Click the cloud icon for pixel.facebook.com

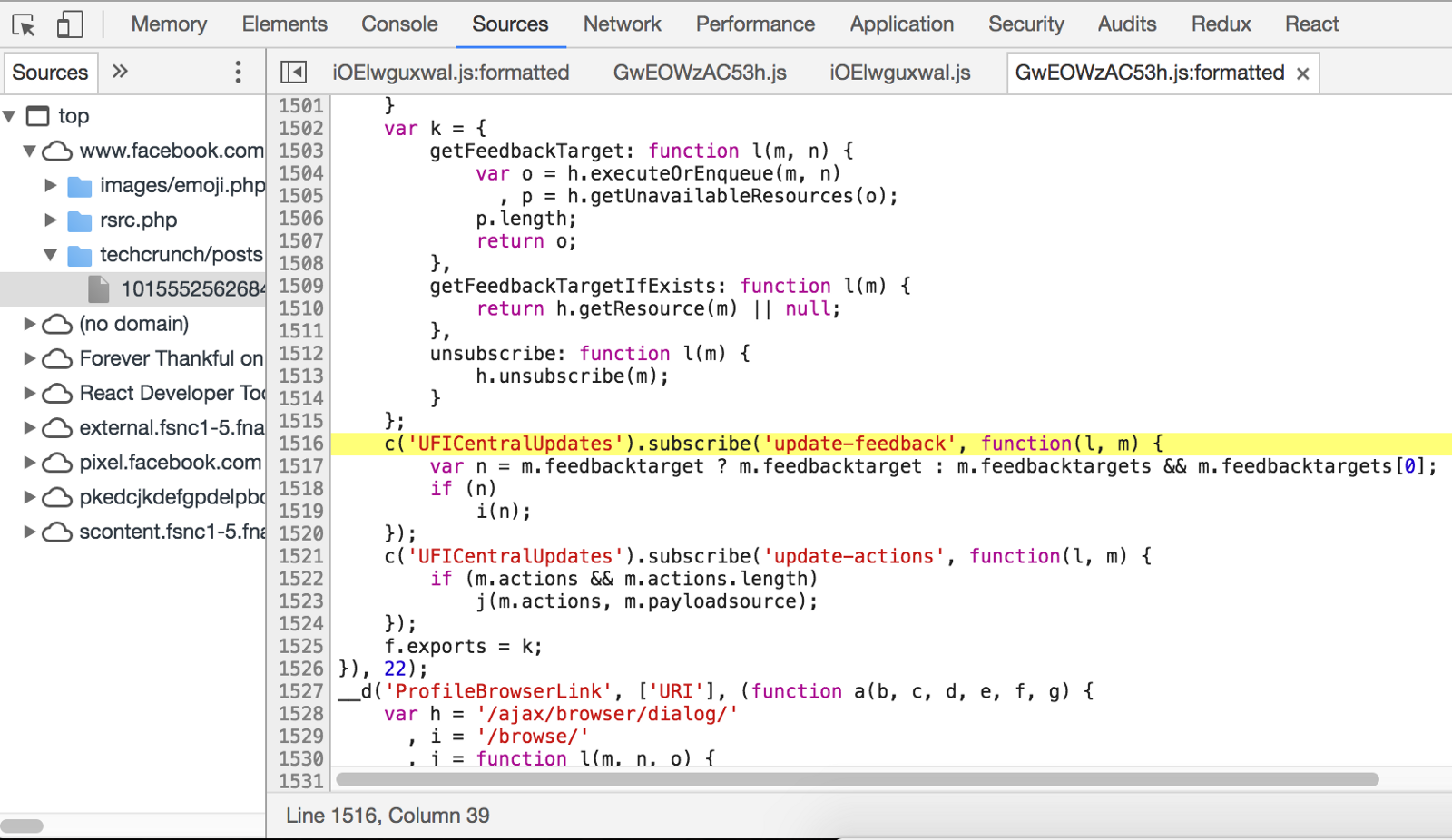pyautogui.click(x=58, y=463)
